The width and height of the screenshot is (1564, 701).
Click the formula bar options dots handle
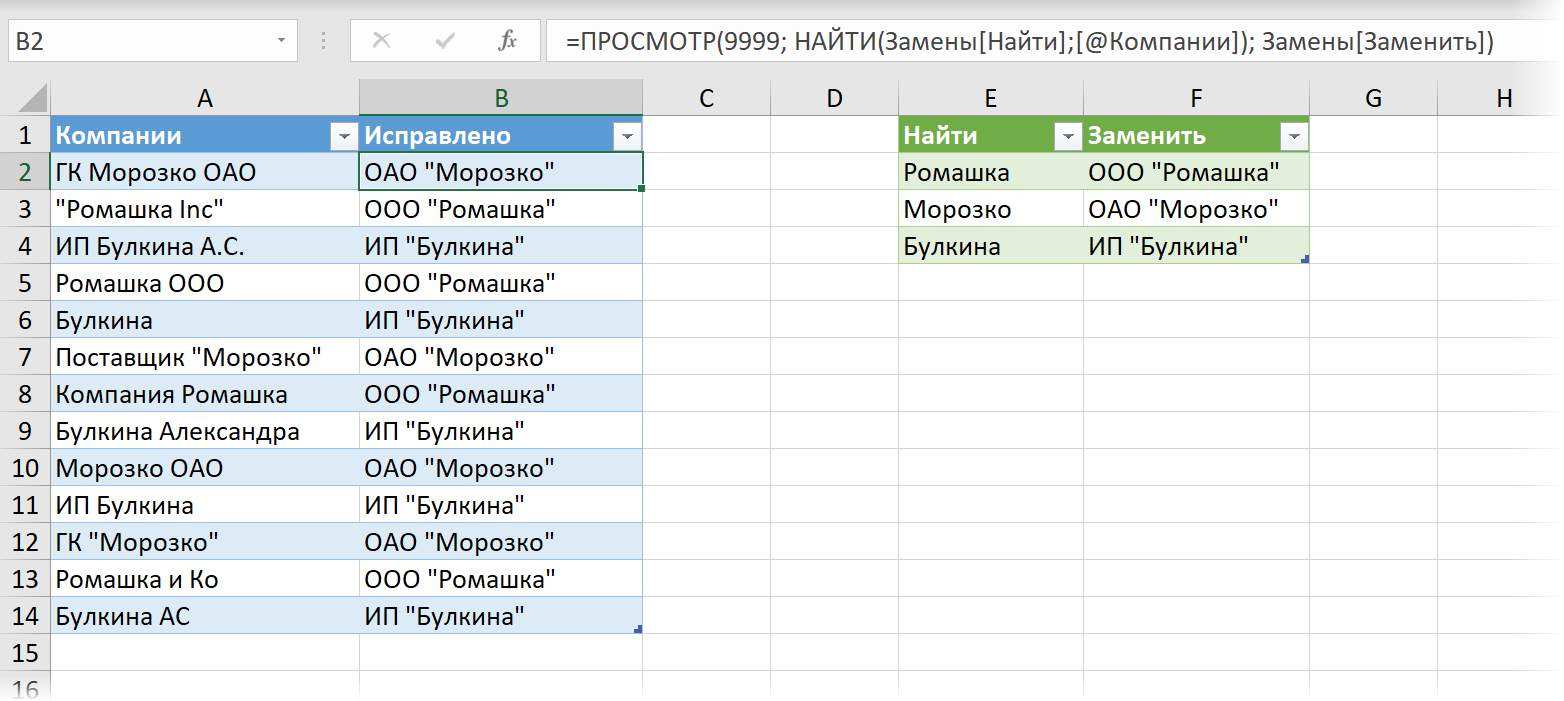[323, 42]
